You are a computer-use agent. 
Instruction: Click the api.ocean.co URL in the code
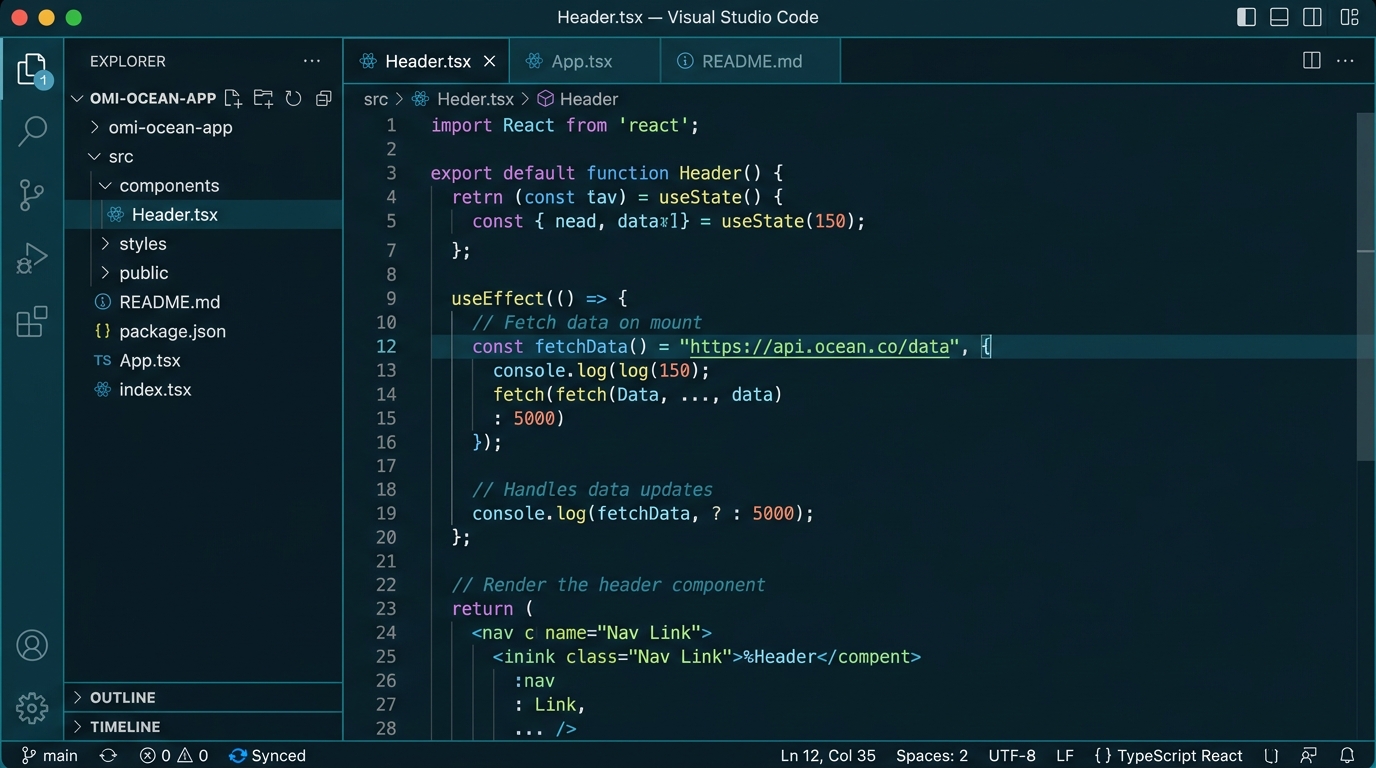click(x=819, y=346)
